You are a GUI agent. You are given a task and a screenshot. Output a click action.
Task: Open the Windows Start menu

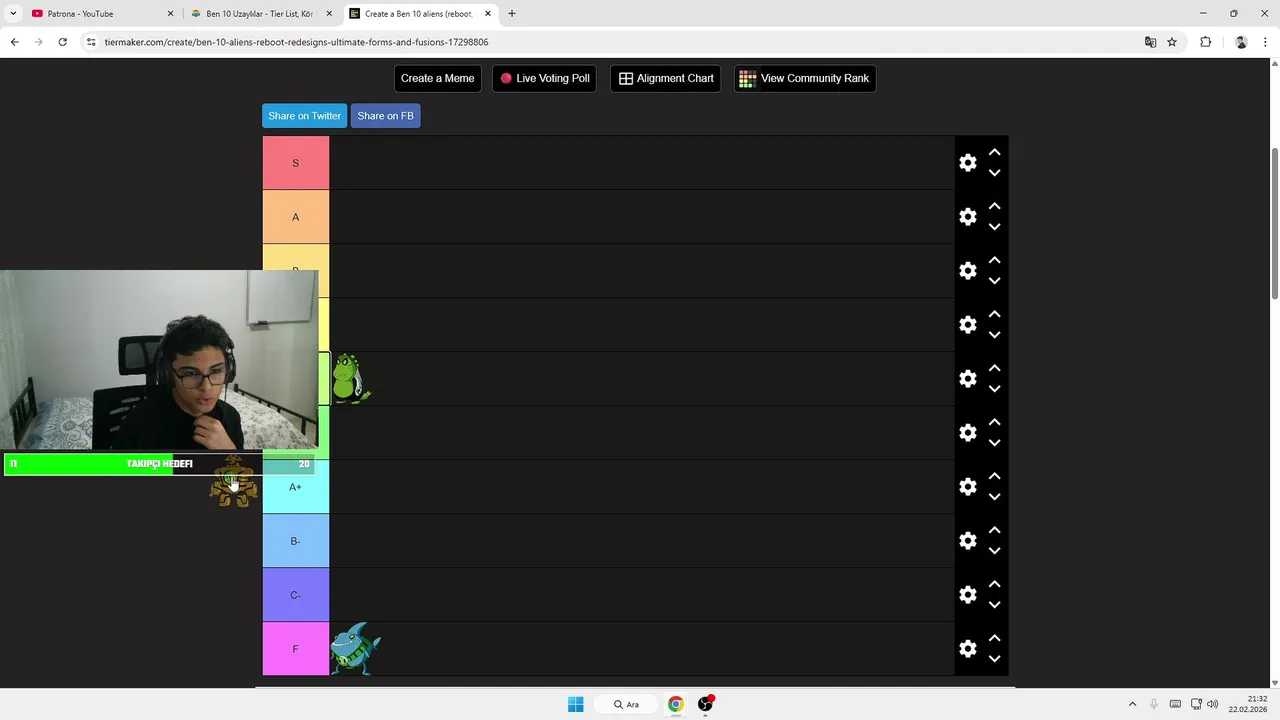click(575, 704)
